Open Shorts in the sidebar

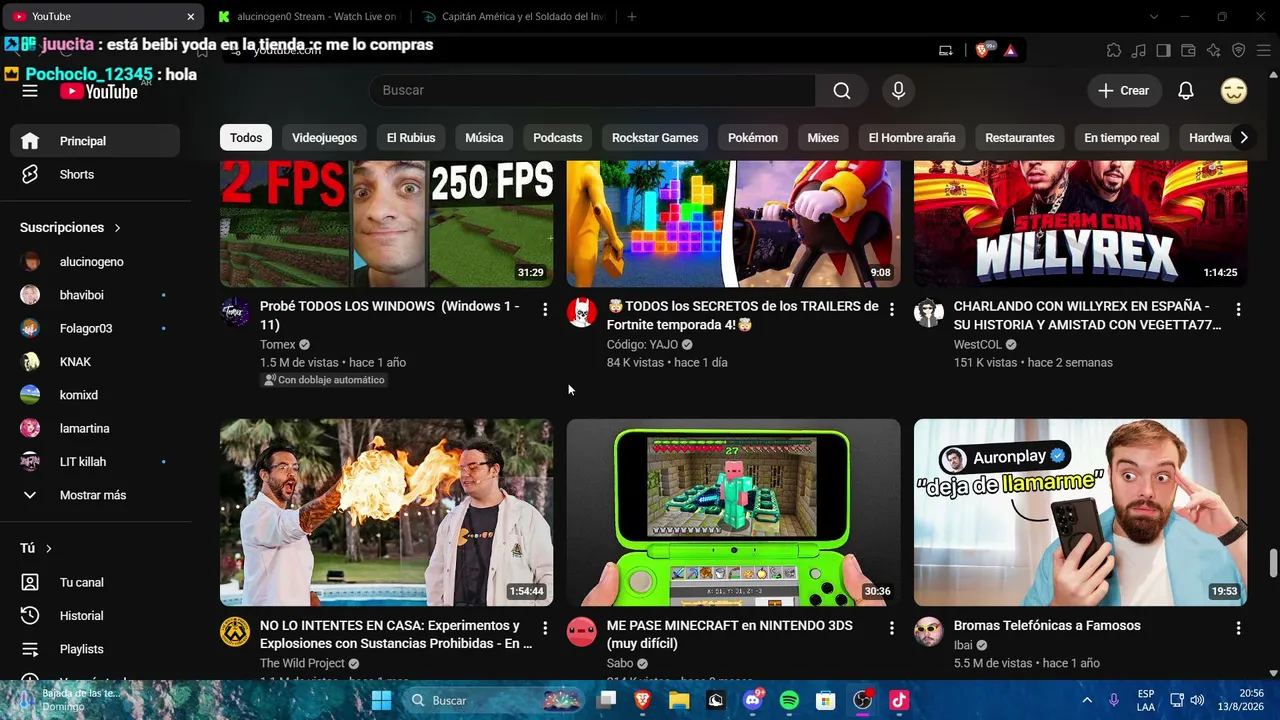pyautogui.click(x=95, y=174)
